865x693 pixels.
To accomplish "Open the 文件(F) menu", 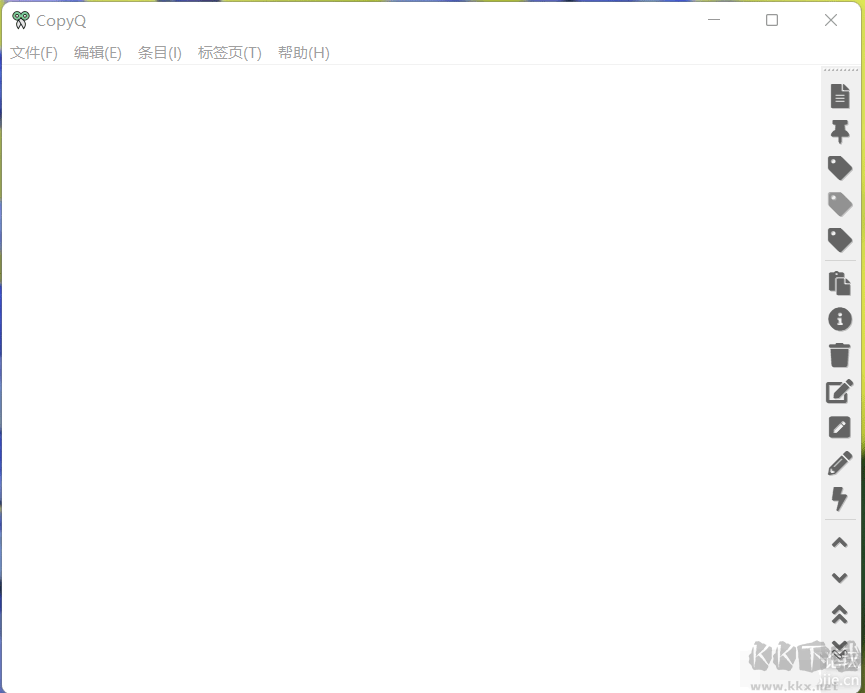I will click(33, 53).
